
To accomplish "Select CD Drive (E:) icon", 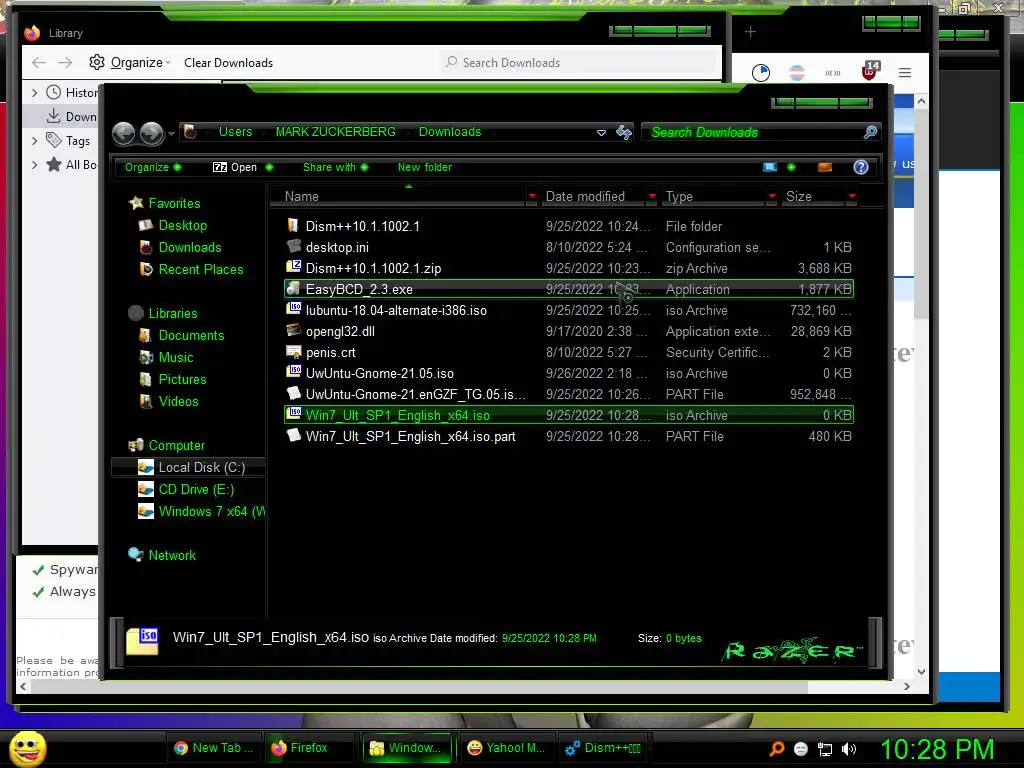I will 146,489.
